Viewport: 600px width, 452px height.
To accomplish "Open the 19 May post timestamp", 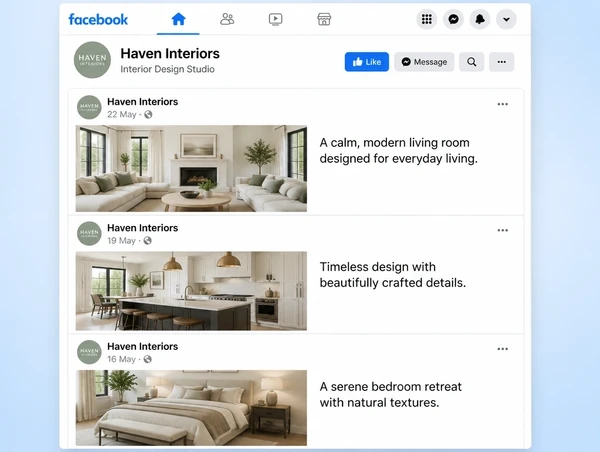I will (121, 241).
